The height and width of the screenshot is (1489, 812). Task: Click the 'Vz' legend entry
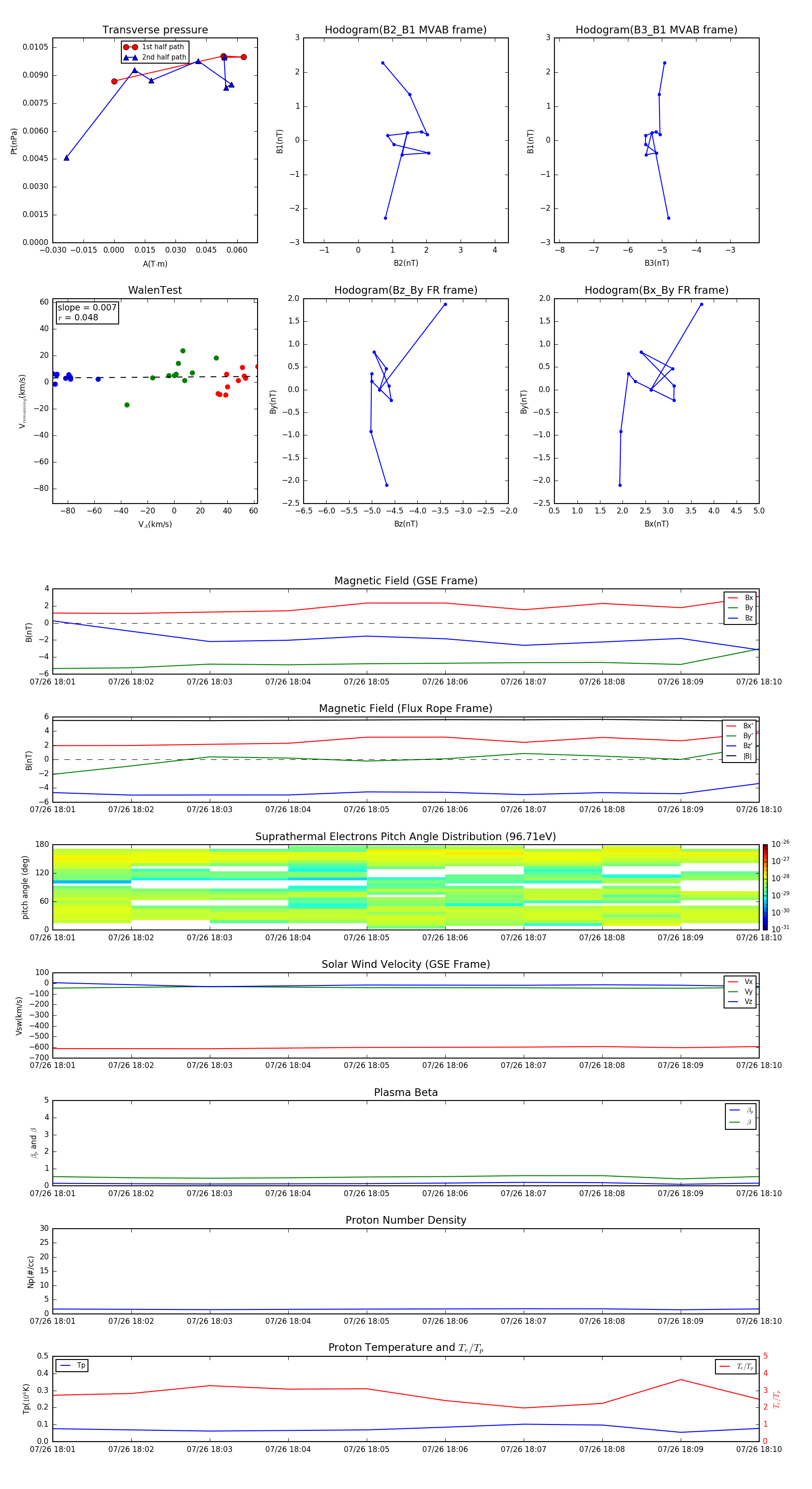(x=740, y=1001)
